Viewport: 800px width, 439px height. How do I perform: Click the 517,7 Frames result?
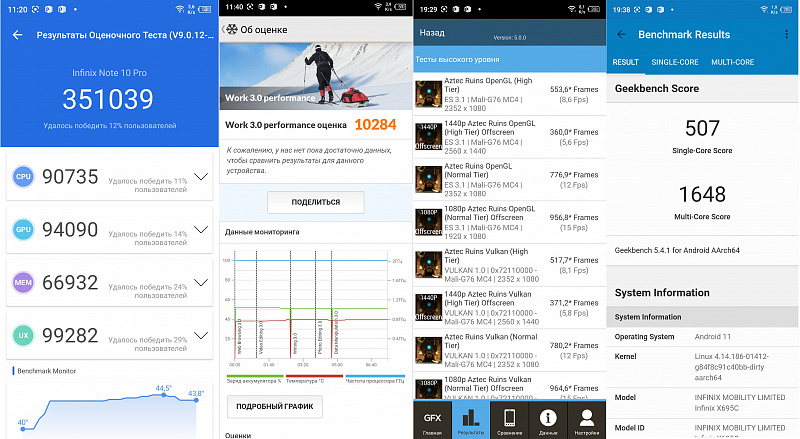[574, 260]
